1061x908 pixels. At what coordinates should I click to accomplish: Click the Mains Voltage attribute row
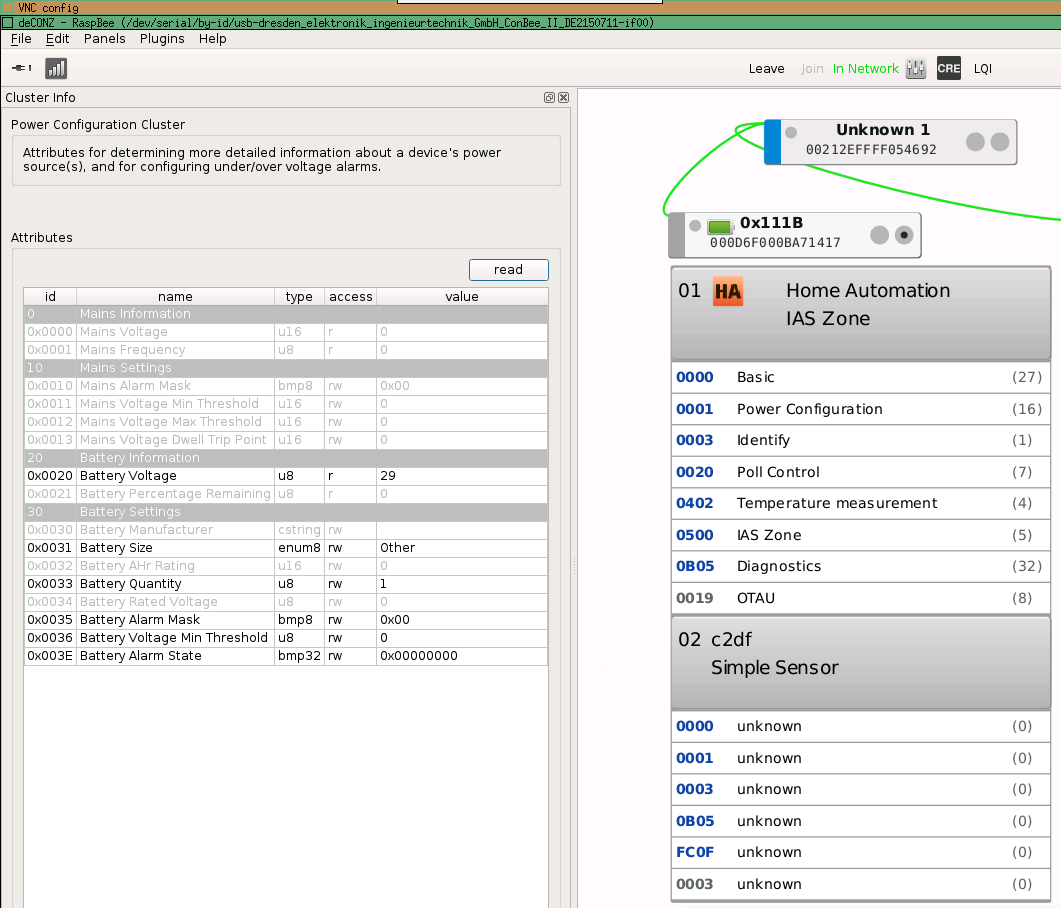coord(286,332)
